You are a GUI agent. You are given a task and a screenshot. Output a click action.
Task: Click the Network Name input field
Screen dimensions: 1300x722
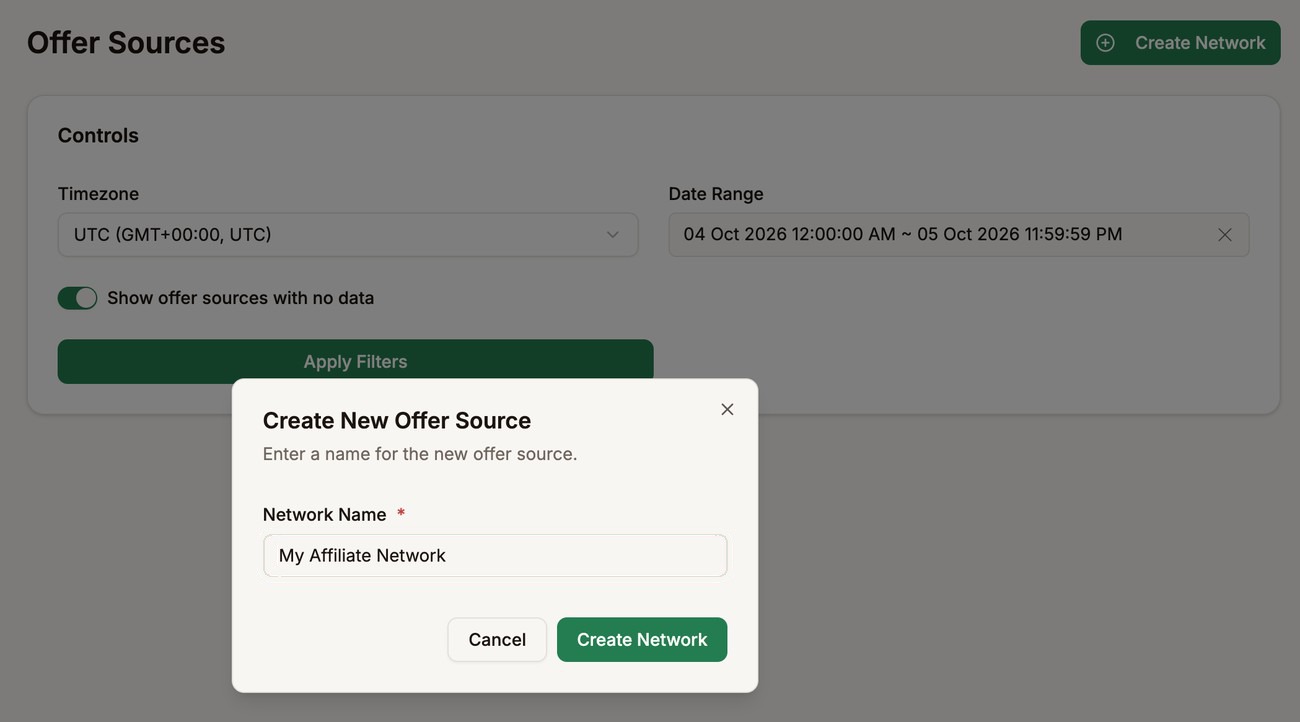[x=495, y=555]
